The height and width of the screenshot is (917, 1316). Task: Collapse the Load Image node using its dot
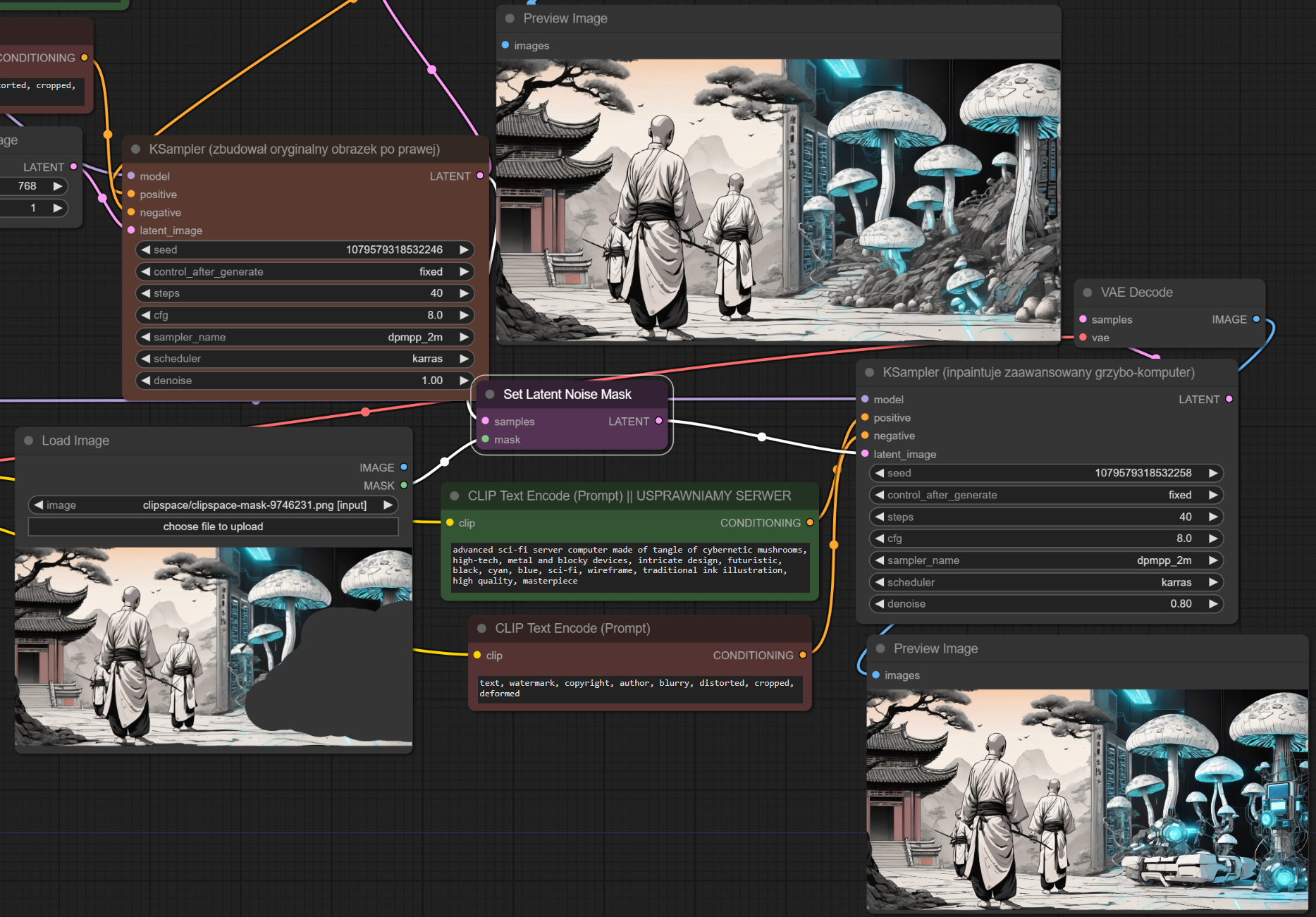pos(29,441)
